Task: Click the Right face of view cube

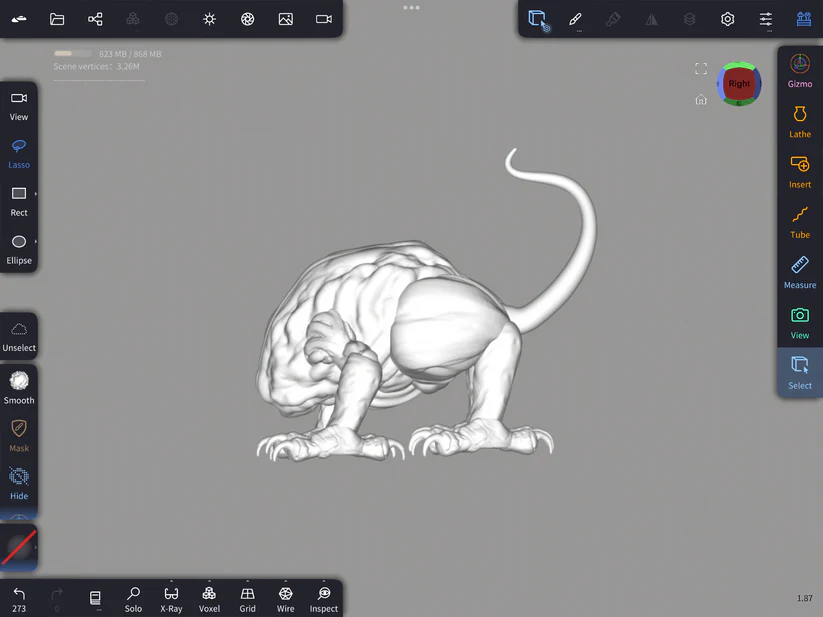Action: click(739, 83)
